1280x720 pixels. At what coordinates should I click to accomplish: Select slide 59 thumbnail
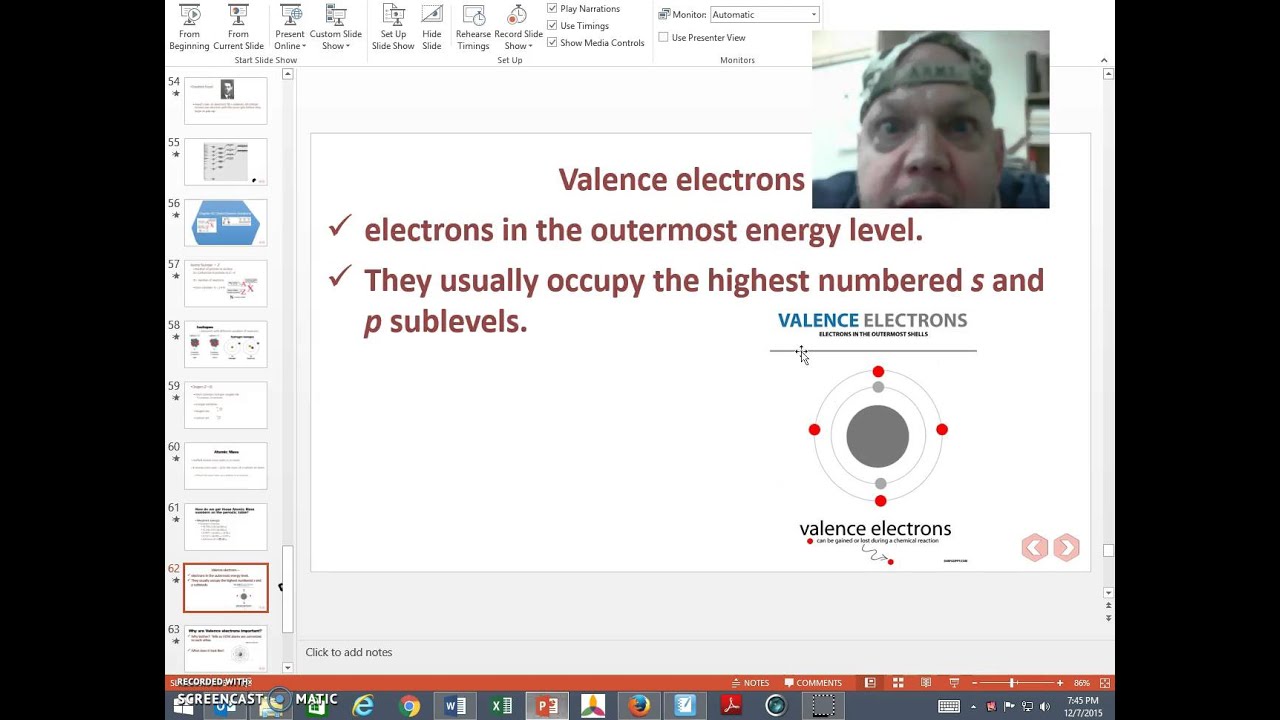[226, 405]
